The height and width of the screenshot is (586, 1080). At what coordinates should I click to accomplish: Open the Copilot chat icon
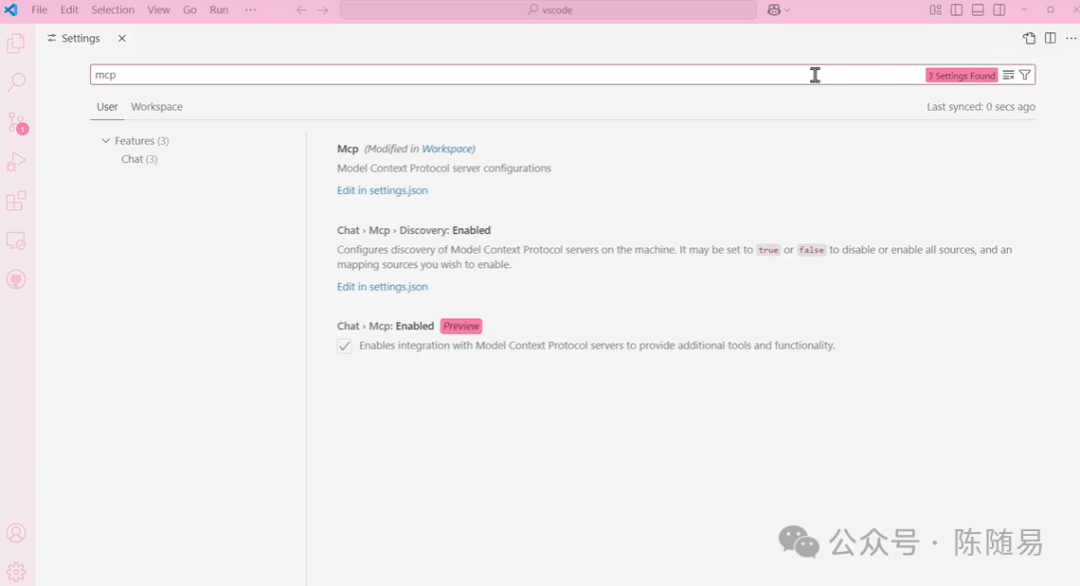pos(774,10)
